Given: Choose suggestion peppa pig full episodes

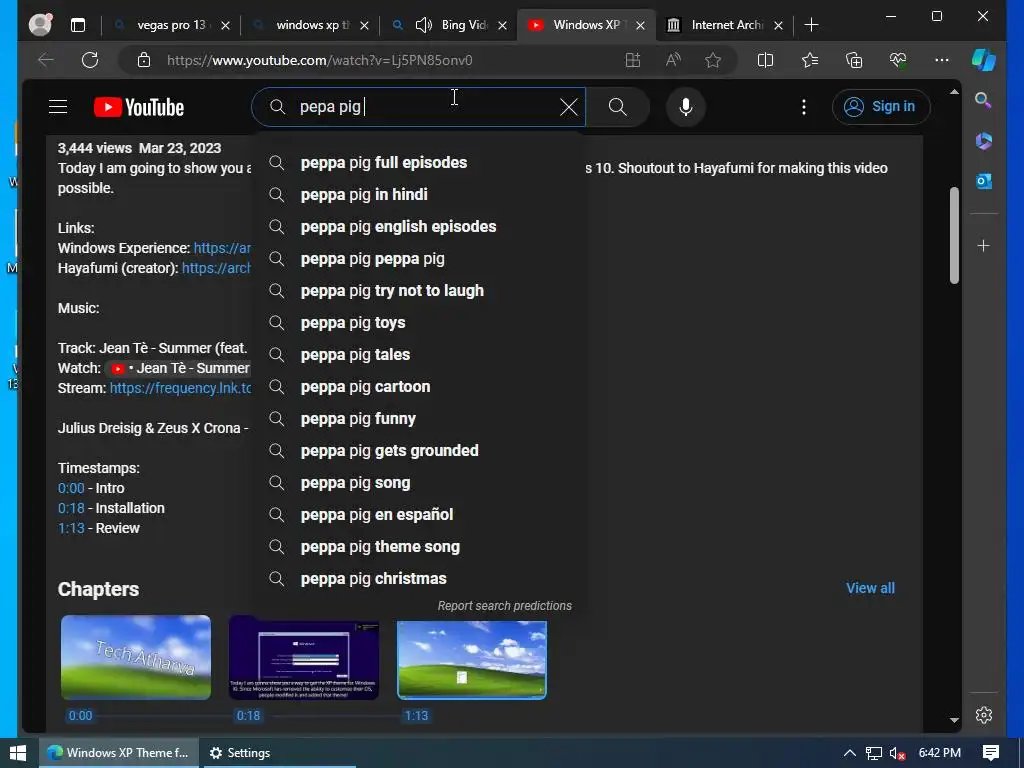Looking at the screenshot, I should (420, 163).
